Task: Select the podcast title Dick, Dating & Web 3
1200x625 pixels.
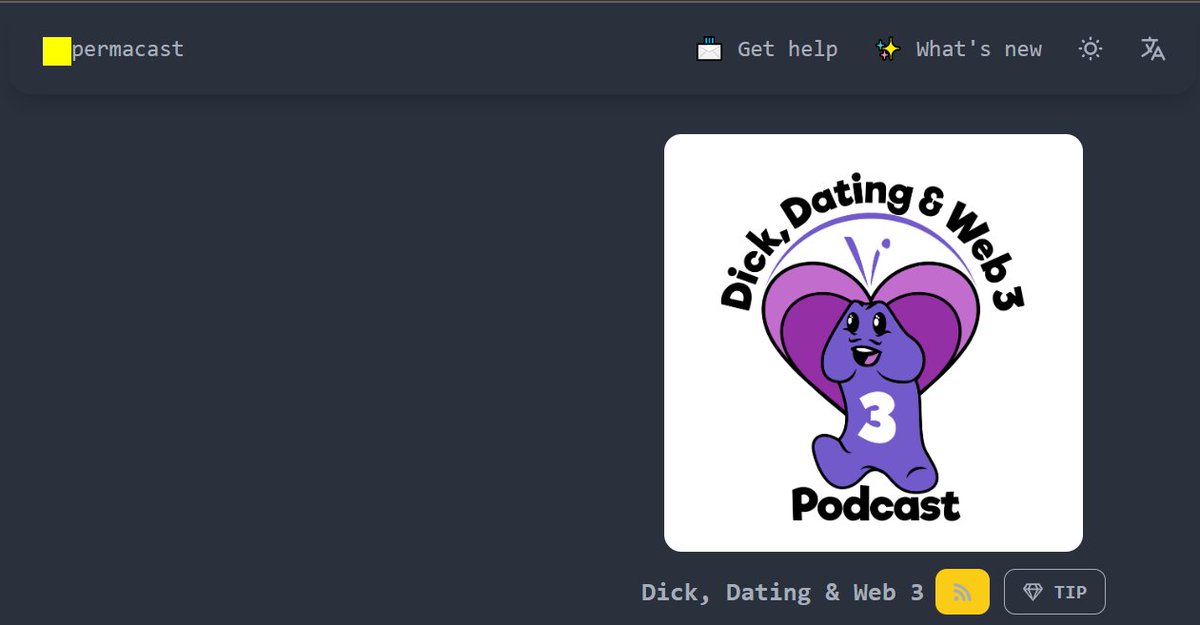Action: (x=782, y=592)
